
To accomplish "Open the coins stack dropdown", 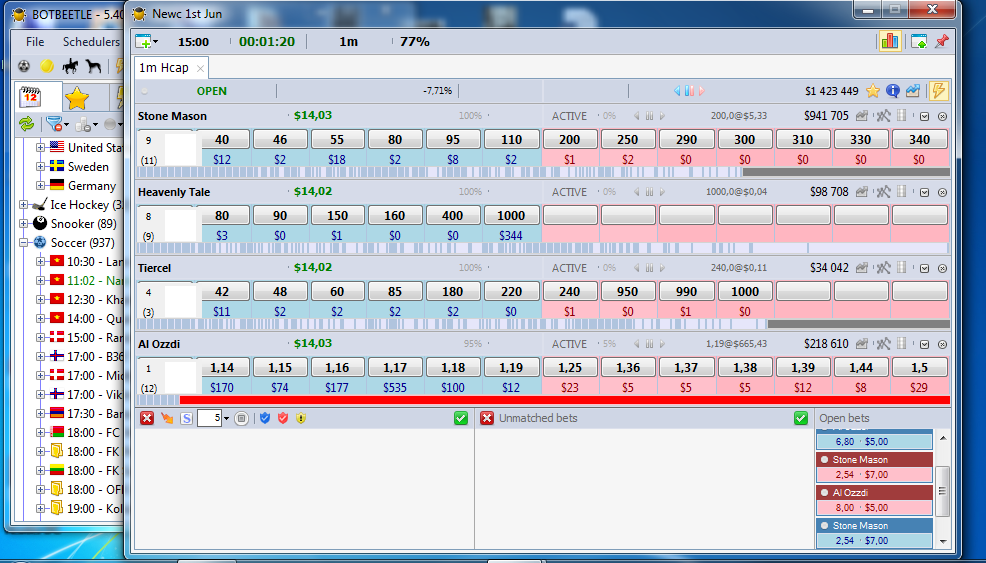I will 86,124.
